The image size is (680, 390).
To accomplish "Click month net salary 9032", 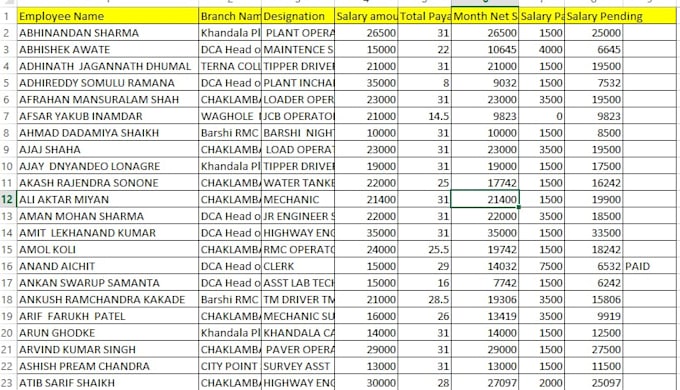I will (x=485, y=83).
